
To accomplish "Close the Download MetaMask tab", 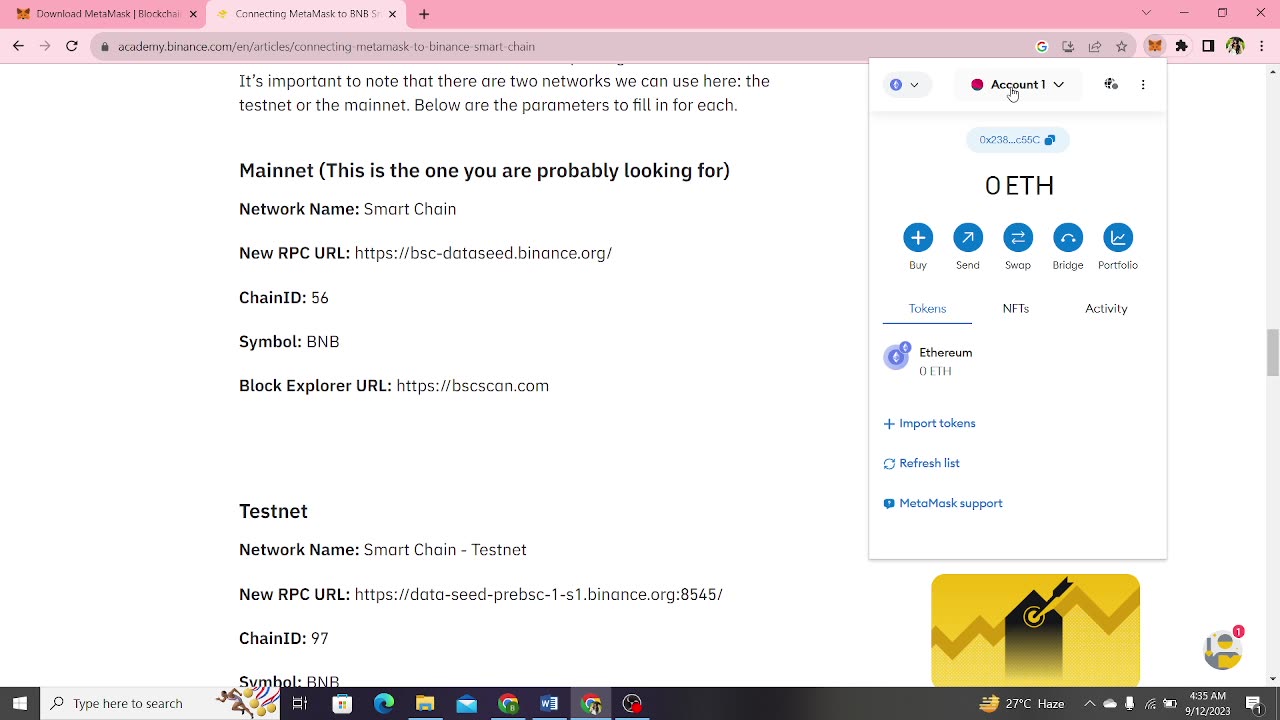I will tap(193, 14).
